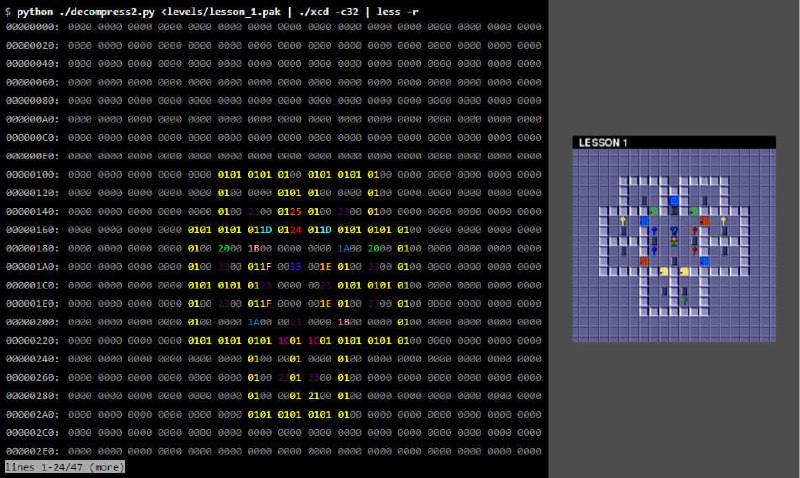Click the chip socket below the exit
Viewport: 800px width, 478px height.
pyautogui.click(x=674, y=211)
